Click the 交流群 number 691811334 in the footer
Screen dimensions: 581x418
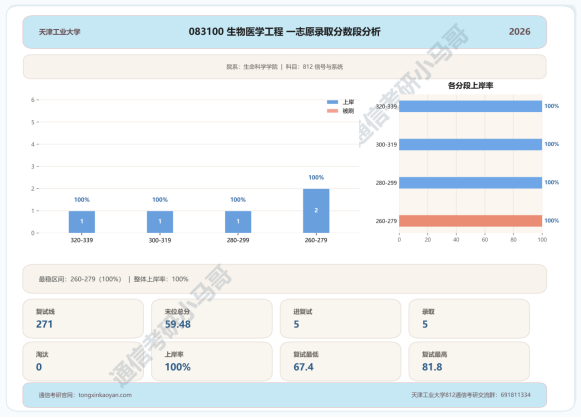point(515,395)
